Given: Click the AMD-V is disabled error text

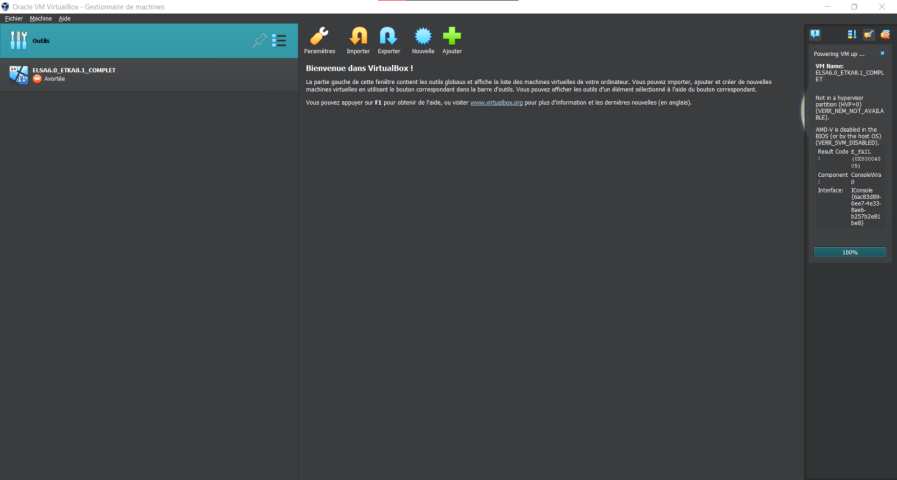Looking at the screenshot, I should point(848,136).
